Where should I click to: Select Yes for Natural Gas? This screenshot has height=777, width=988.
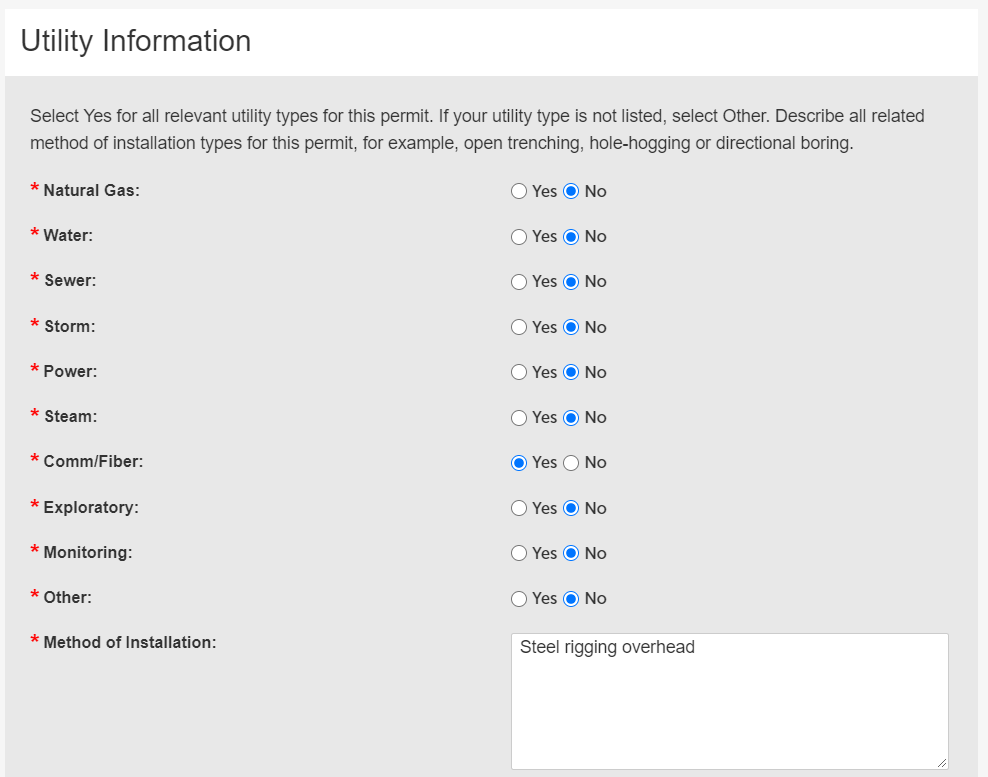click(x=519, y=191)
